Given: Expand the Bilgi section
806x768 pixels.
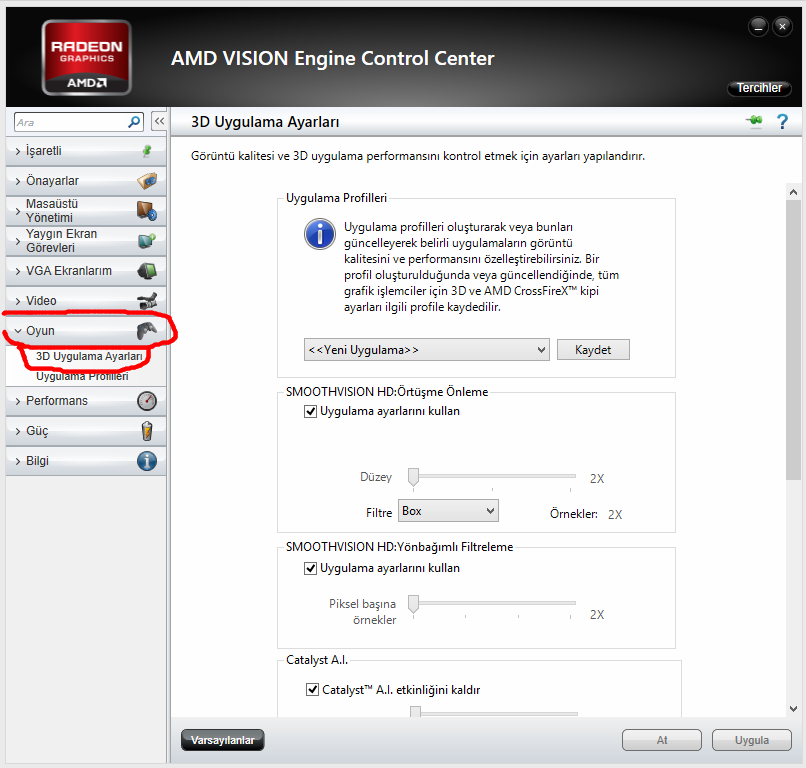Looking at the screenshot, I should pos(86,461).
